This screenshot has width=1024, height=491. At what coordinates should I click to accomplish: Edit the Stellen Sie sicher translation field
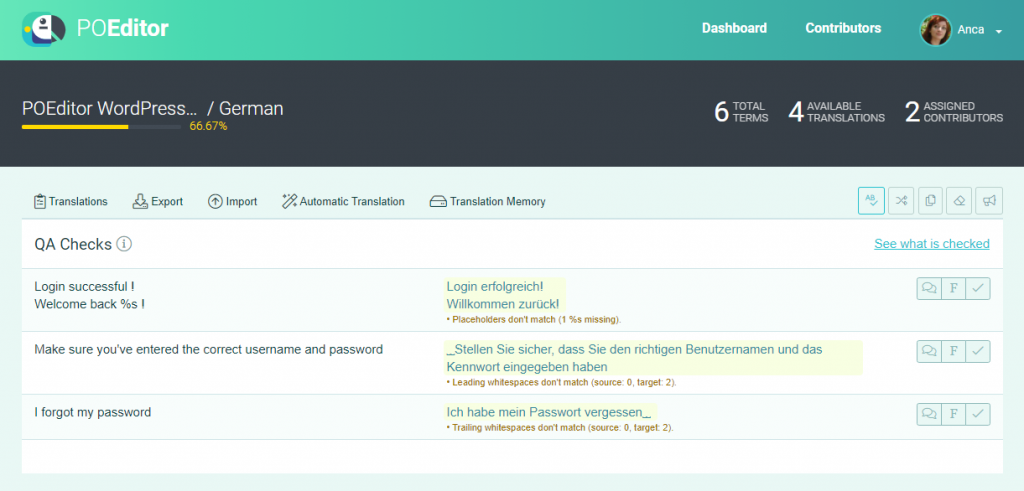click(653, 358)
